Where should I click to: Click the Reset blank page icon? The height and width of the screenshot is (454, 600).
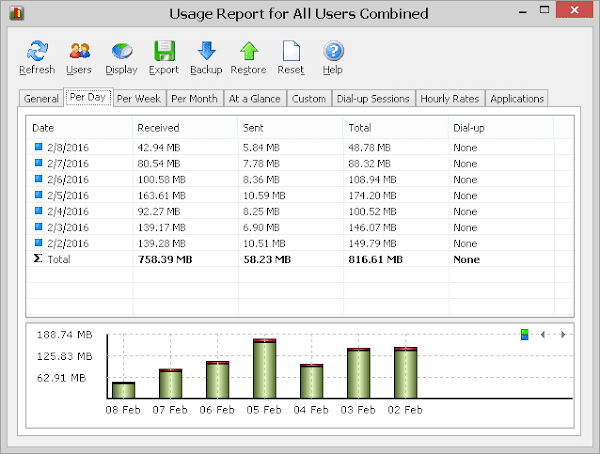tap(291, 51)
